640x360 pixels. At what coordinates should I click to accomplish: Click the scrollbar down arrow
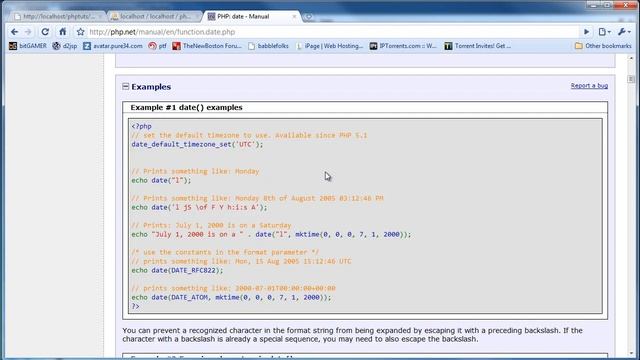click(x=631, y=353)
